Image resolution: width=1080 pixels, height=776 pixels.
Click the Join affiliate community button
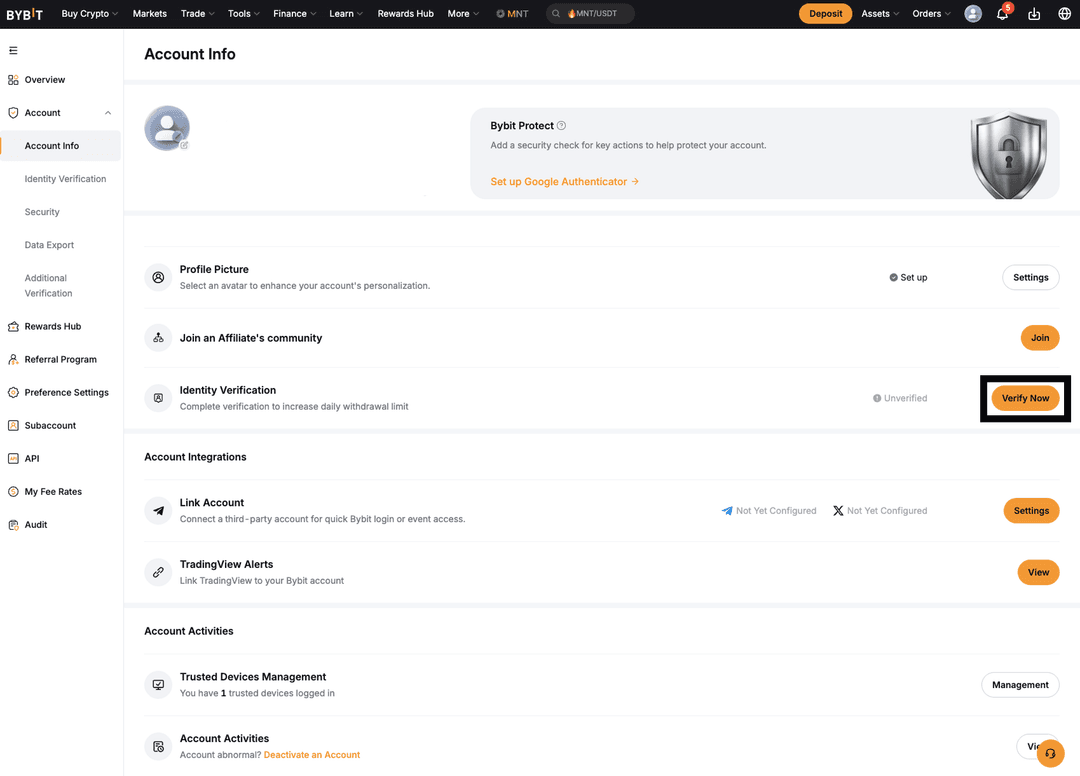(x=1039, y=338)
